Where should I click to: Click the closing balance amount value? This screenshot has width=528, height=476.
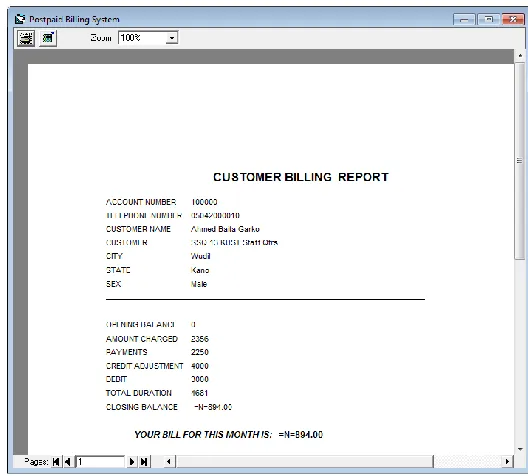[213, 407]
